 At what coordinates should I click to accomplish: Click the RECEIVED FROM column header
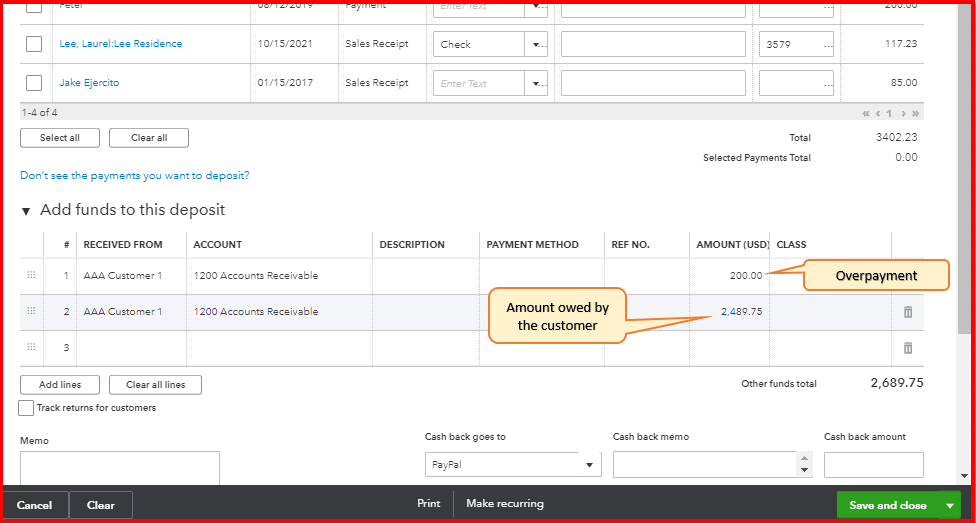coord(123,245)
